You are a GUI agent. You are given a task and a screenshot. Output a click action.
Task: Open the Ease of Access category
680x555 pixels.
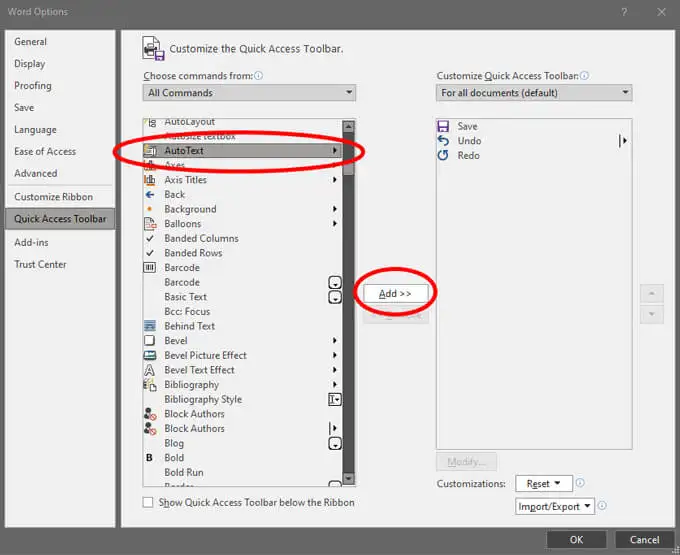click(45, 151)
